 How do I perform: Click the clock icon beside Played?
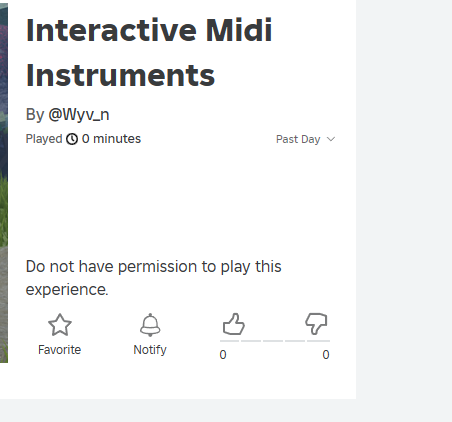pos(72,139)
